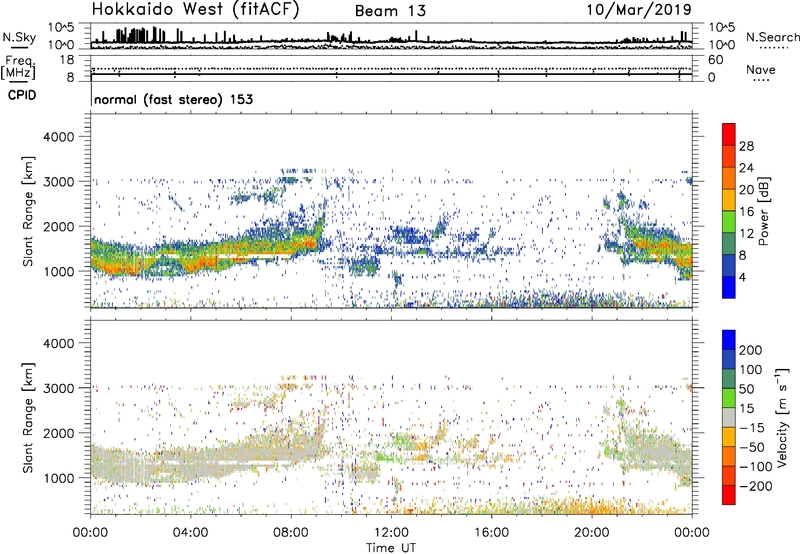This screenshot has height=554, width=800.
Task: Select the 'CPID' row label
Action: pyautogui.click(x=22, y=95)
